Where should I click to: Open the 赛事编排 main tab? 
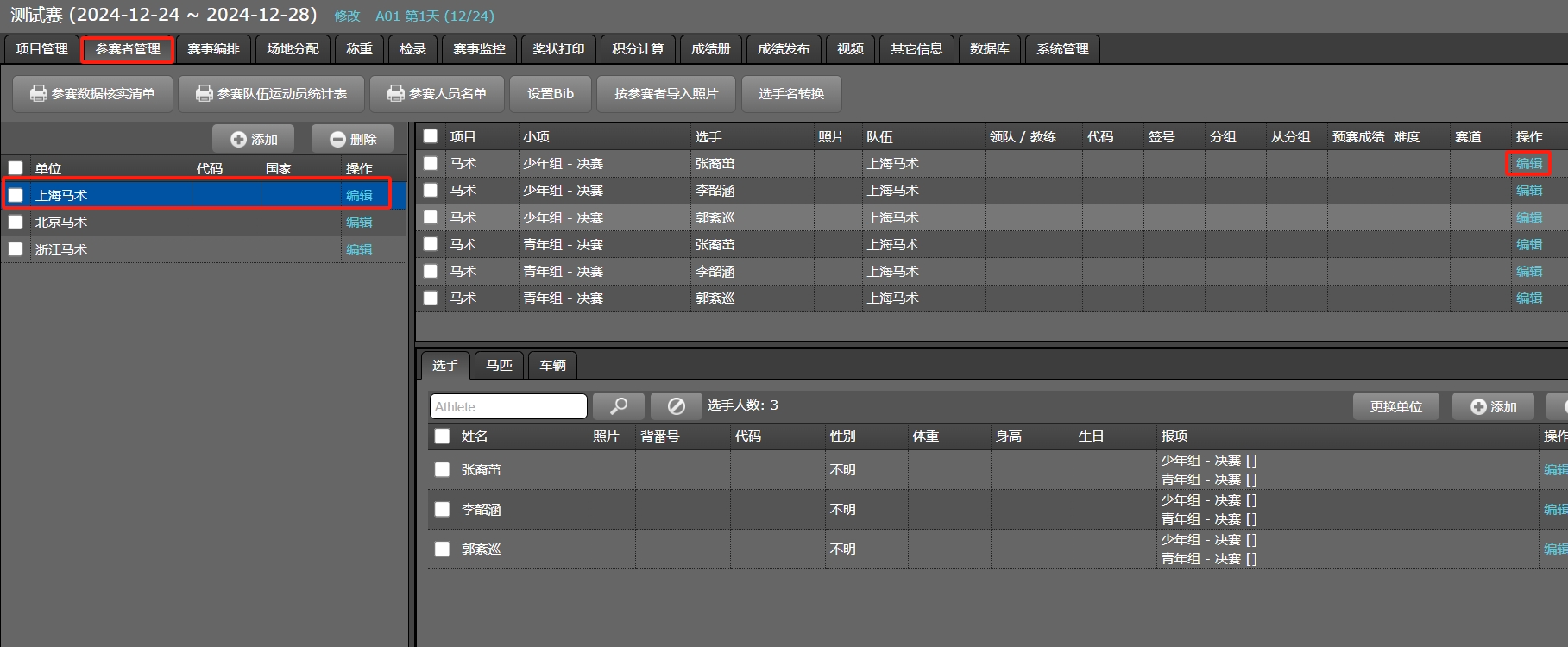(213, 49)
